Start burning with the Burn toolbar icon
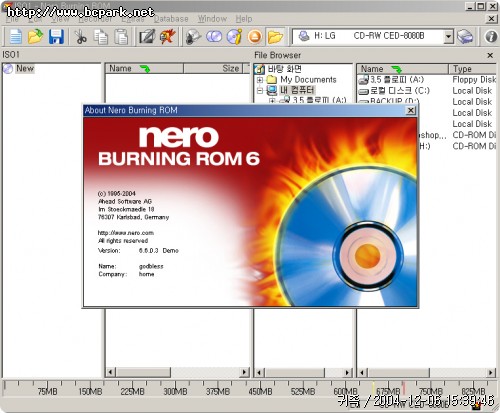Image resolution: width=500 pixels, height=413 pixels. pyautogui.click(x=193, y=37)
